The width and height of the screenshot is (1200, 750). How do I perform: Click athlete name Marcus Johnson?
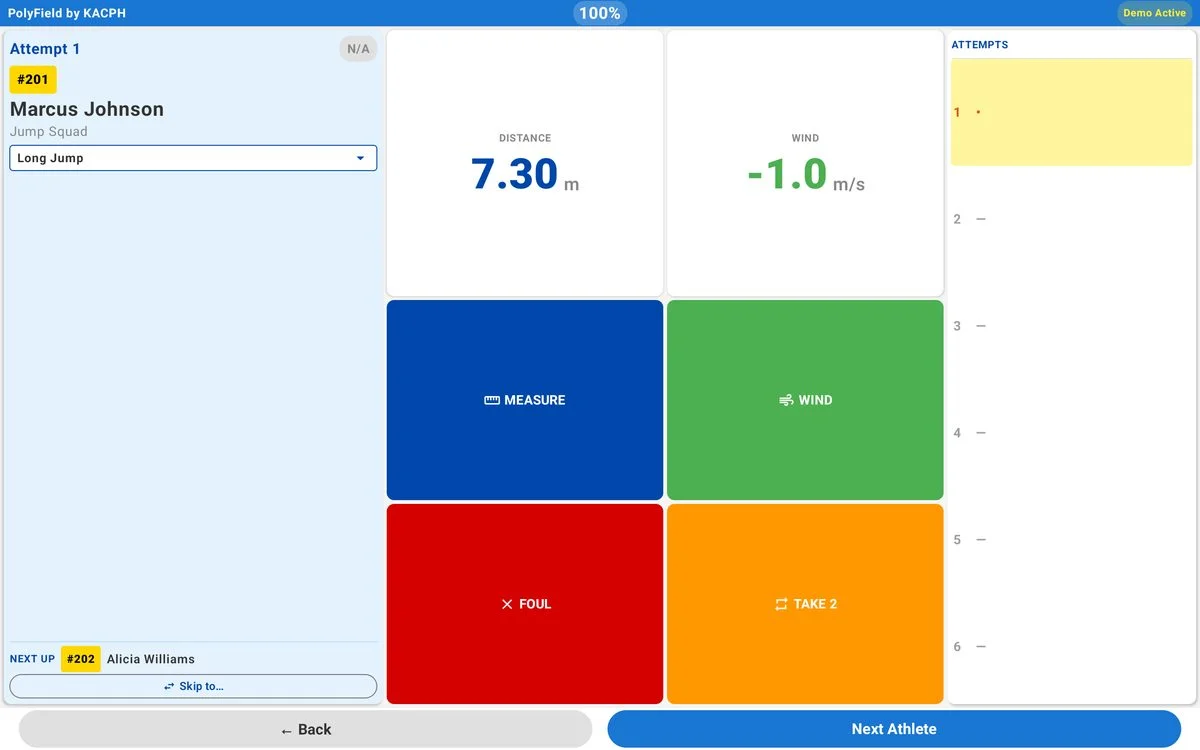[x=87, y=109]
